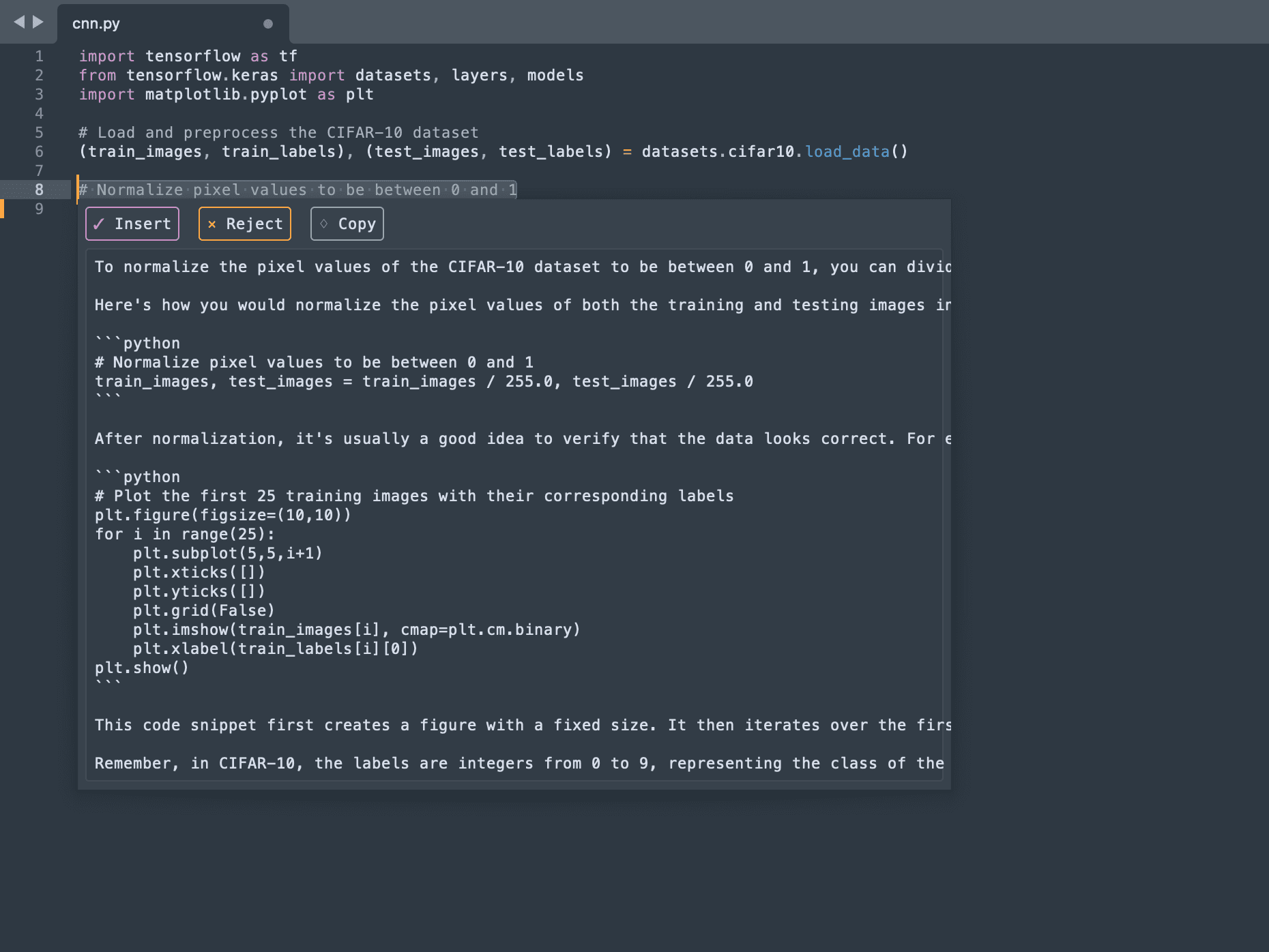
Task: Click 'for i in range(25):' line
Action: point(184,534)
